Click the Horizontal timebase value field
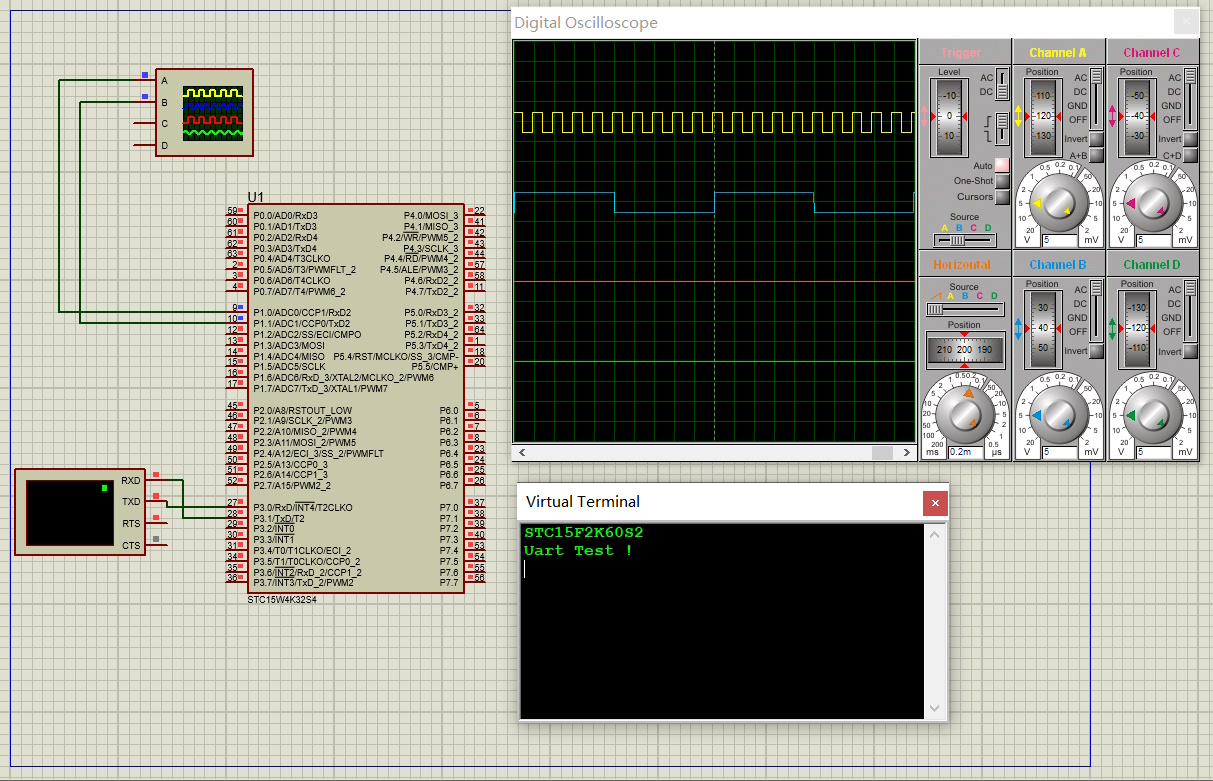Viewport: 1213px width, 781px height. click(x=965, y=452)
